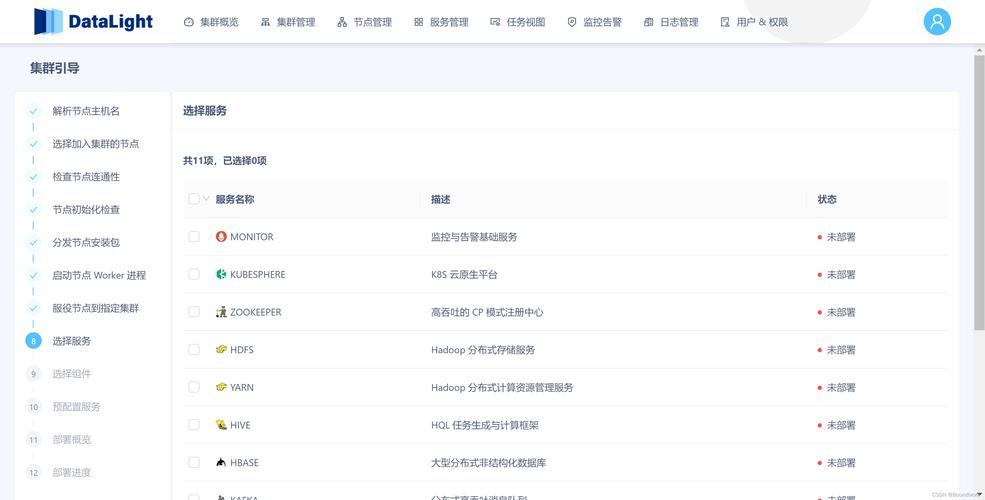Viewport: 985px width, 500px height.
Task: Check the HBASE service checkbox
Action: pyautogui.click(x=194, y=462)
